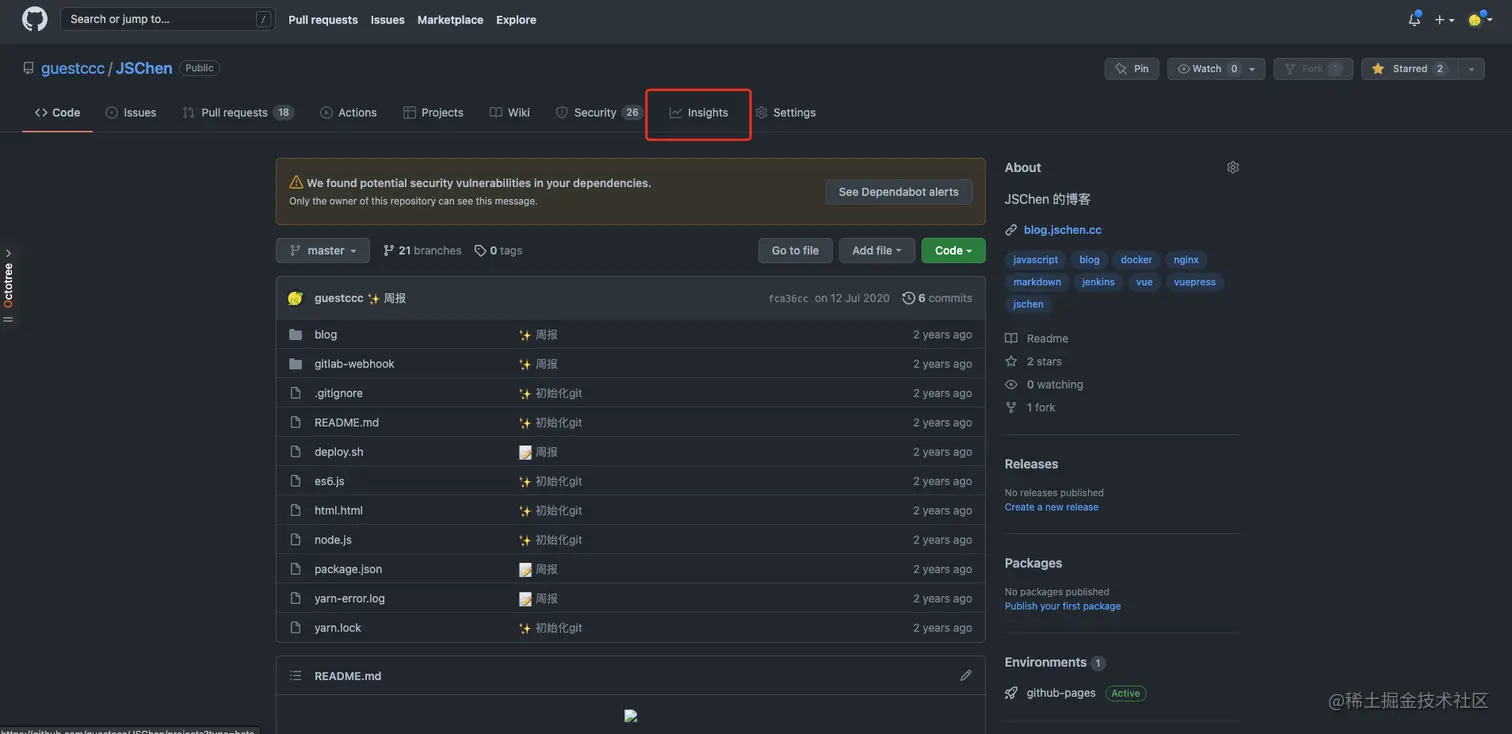Image resolution: width=1512 pixels, height=734 pixels.
Task: Click the commits history clock icon
Action: point(908,298)
